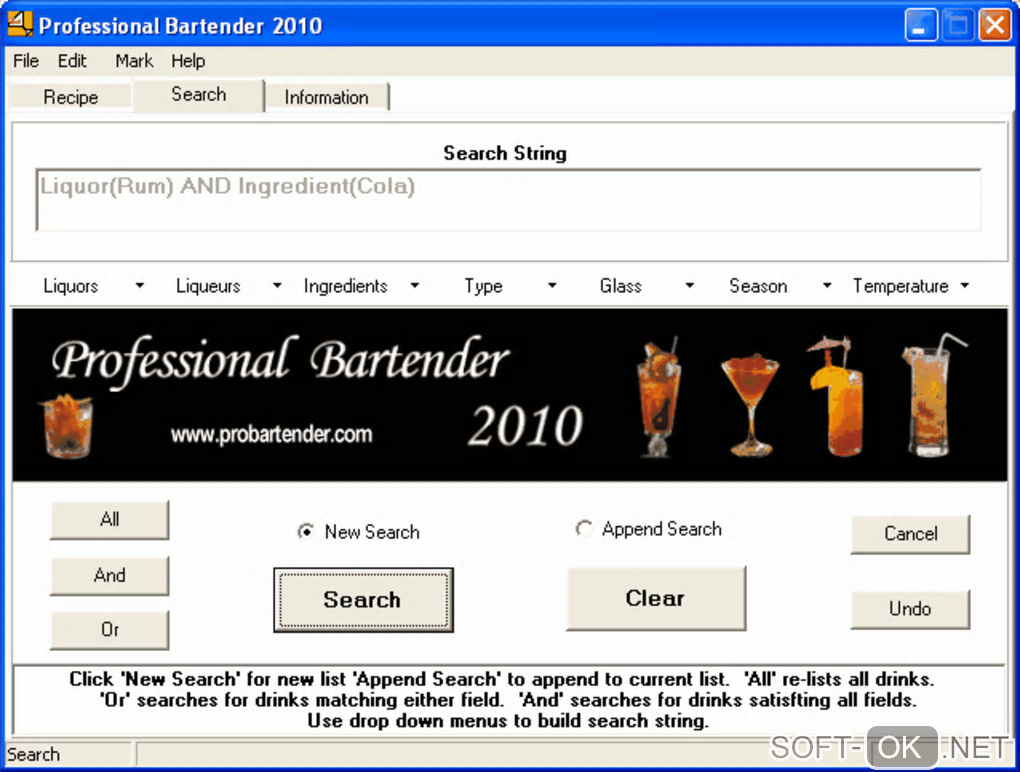Click the martini glass image in banner
Viewport: 1020px width, 772px height.
pos(750,404)
